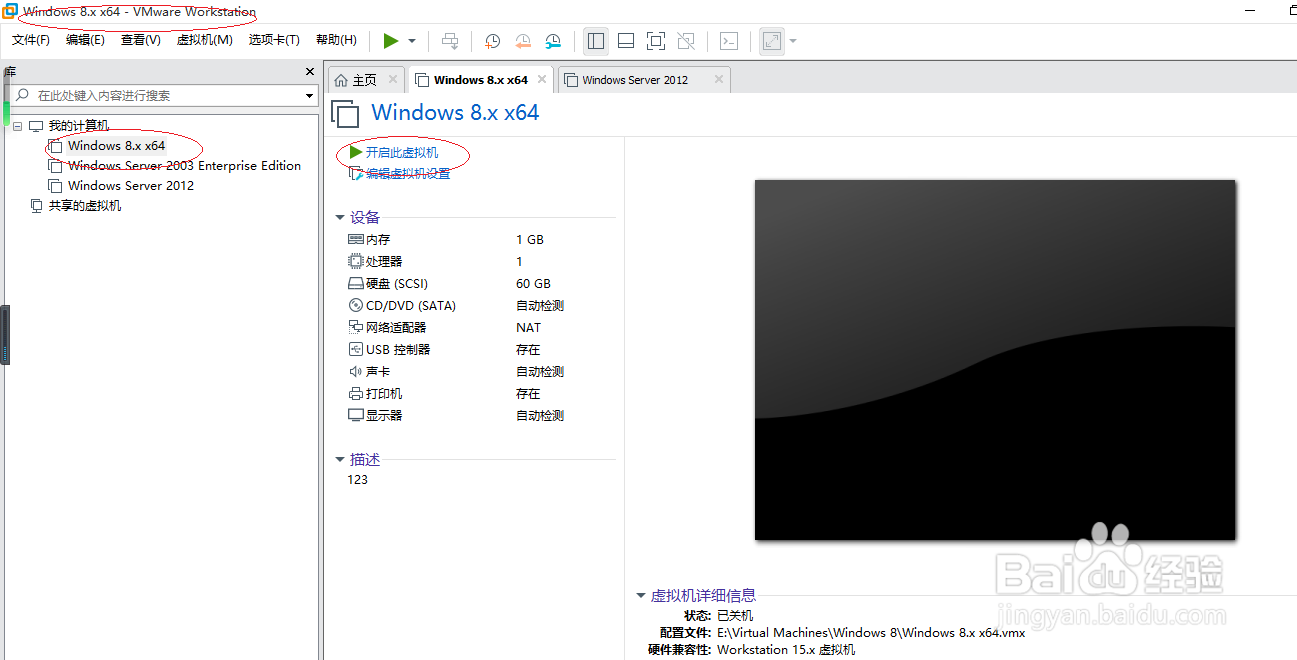Click the 已关机 status text

(735, 616)
